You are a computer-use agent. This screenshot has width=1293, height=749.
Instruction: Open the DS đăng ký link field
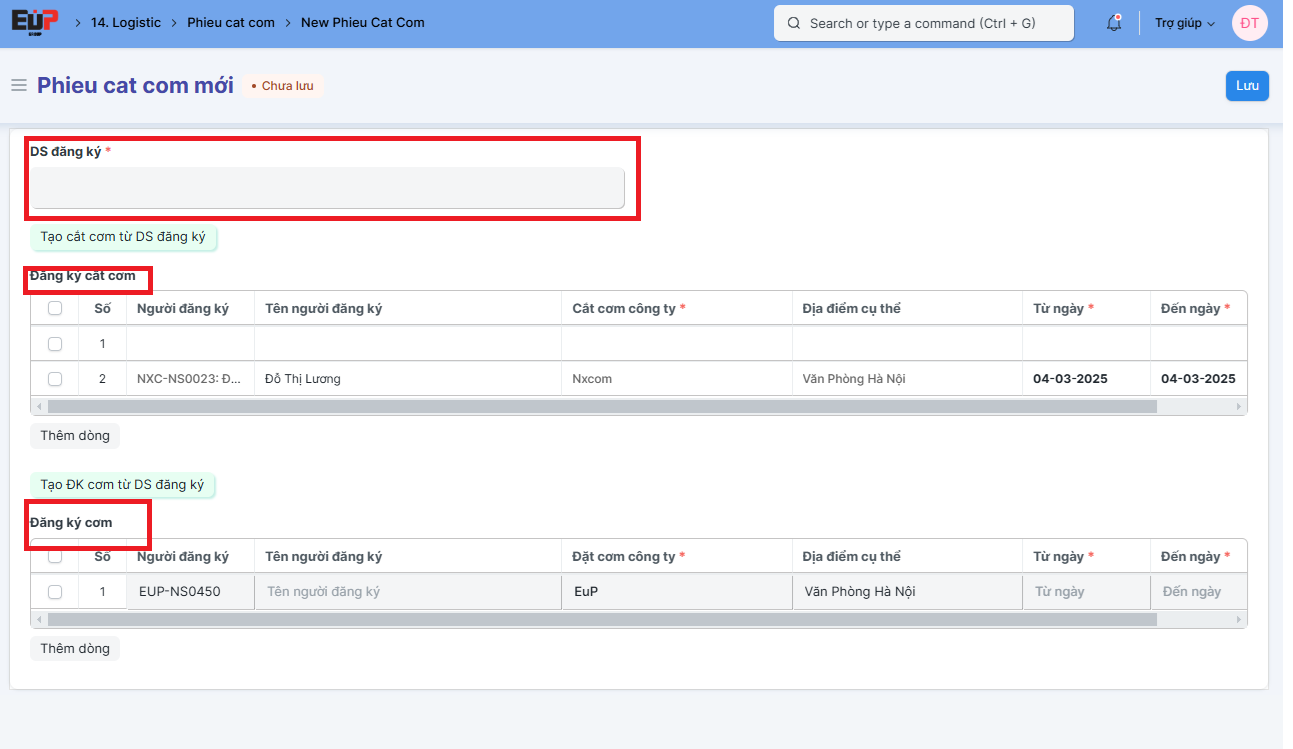[x=328, y=188]
